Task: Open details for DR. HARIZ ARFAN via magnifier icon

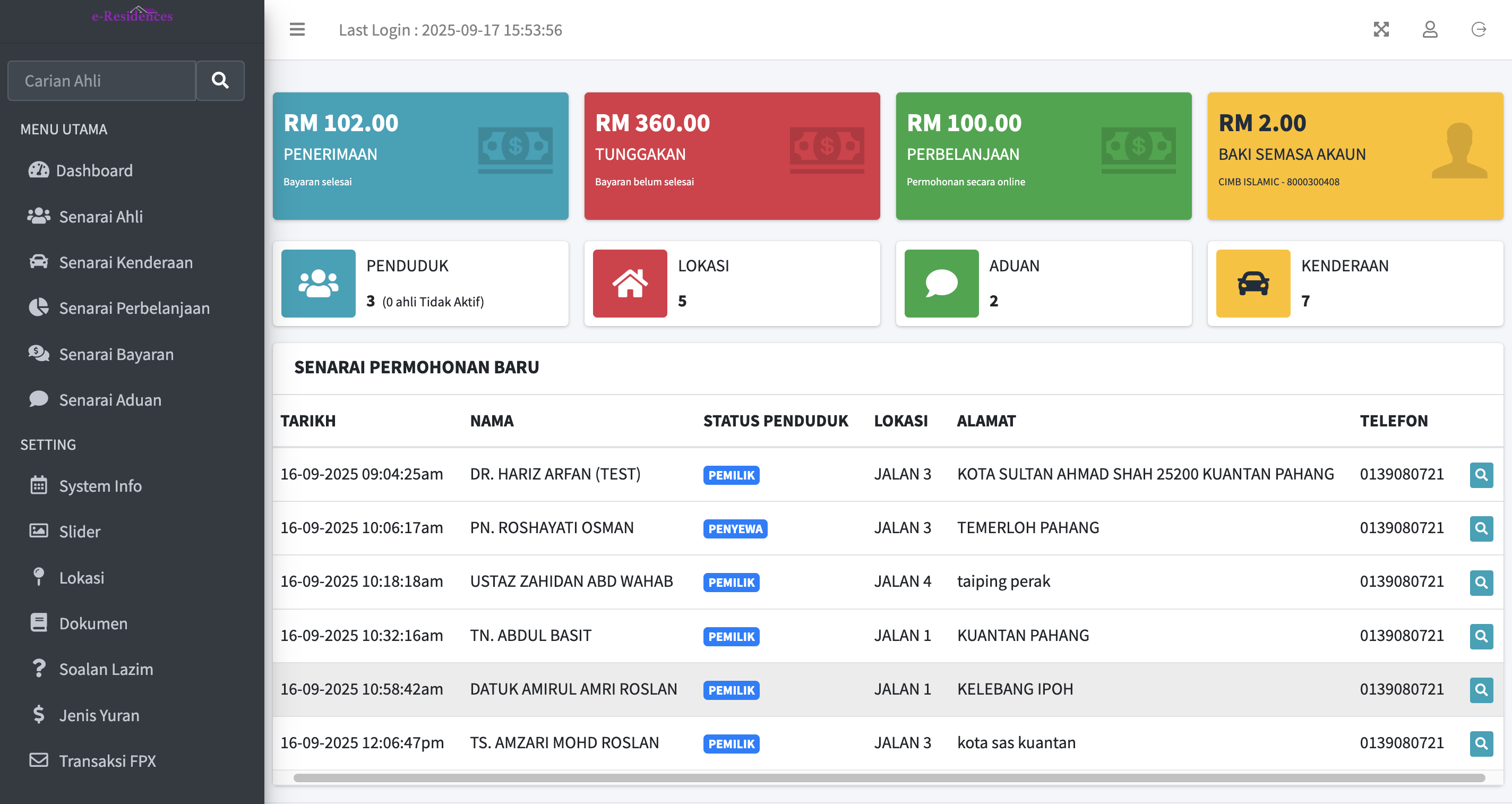Action: point(1482,475)
